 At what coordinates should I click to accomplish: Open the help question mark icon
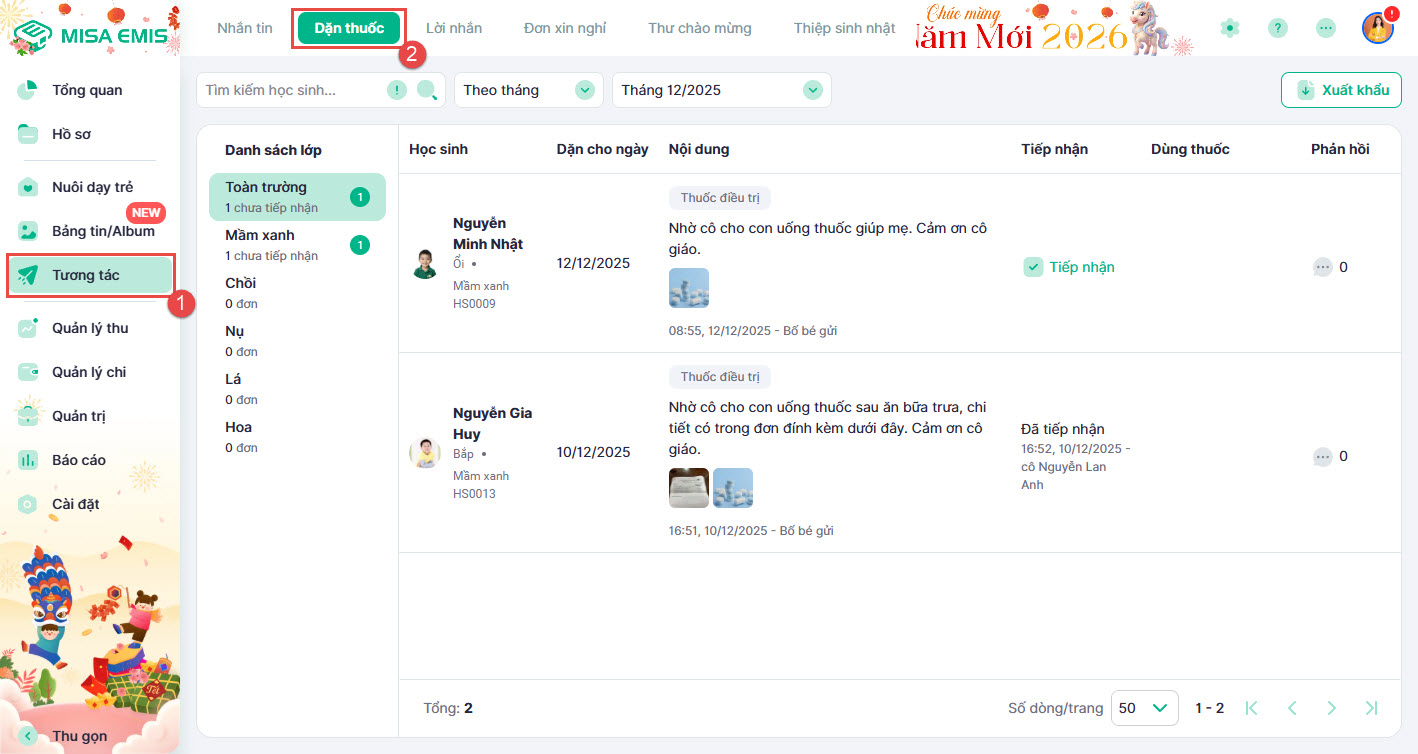[1277, 28]
